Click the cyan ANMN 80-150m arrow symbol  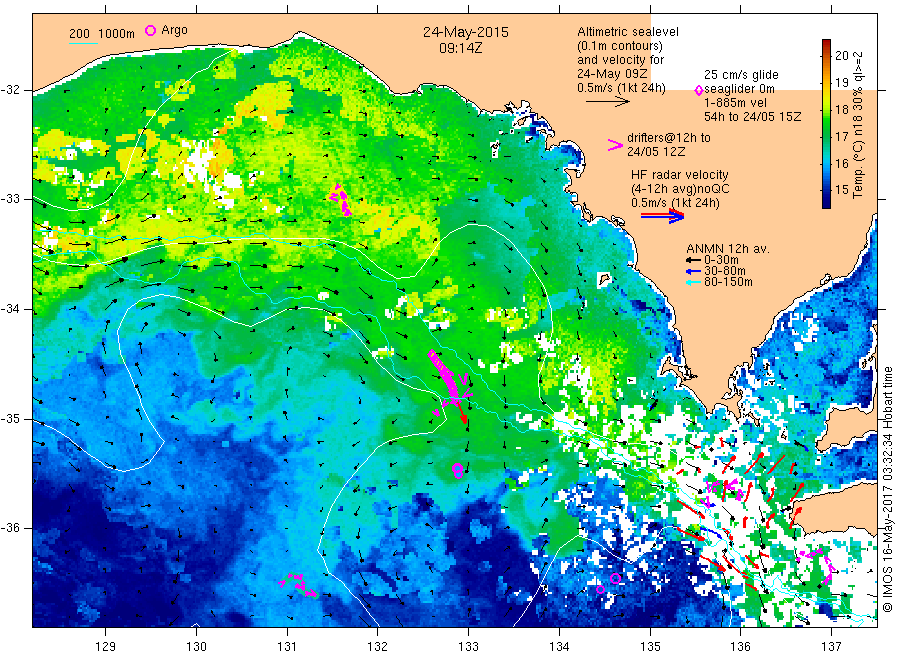[x=693, y=282]
